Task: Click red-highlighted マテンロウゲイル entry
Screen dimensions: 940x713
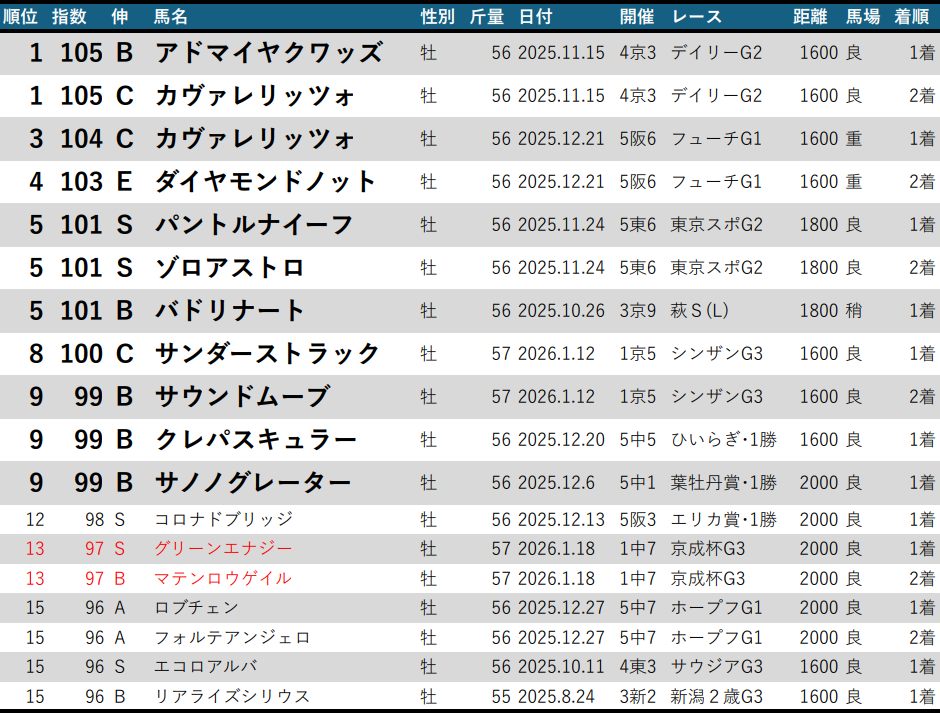Action: 222,578
